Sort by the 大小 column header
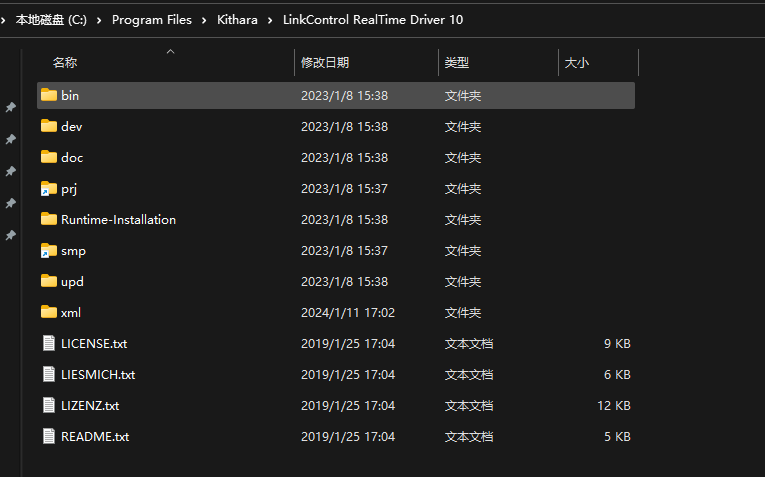This screenshot has width=765, height=477. [576, 62]
